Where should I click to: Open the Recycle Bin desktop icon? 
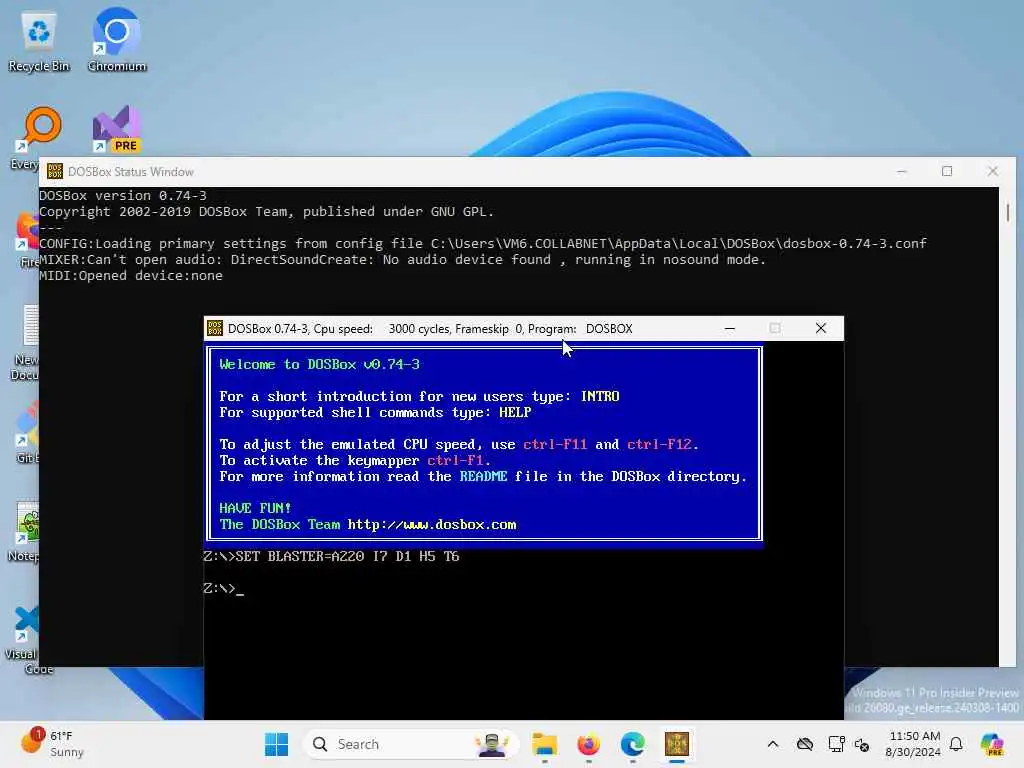tap(39, 40)
